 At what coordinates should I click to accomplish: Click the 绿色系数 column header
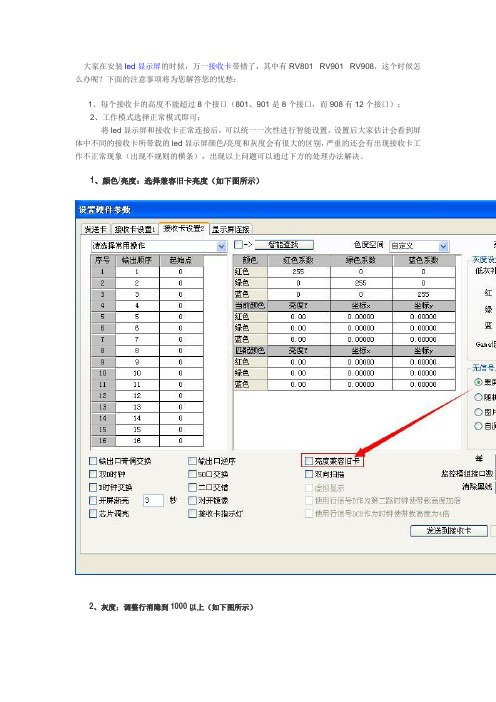pos(361,260)
